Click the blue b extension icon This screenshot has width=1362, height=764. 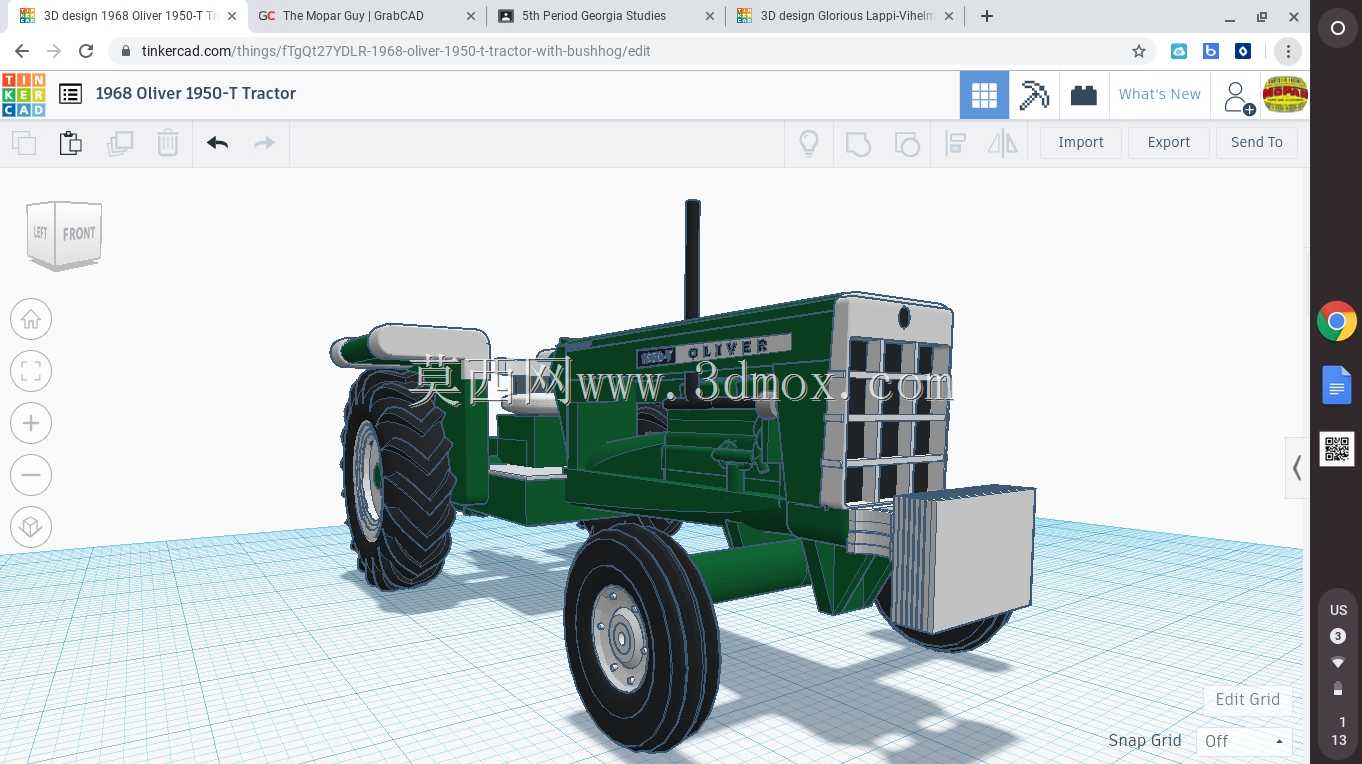pyautogui.click(x=1211, y=51)
